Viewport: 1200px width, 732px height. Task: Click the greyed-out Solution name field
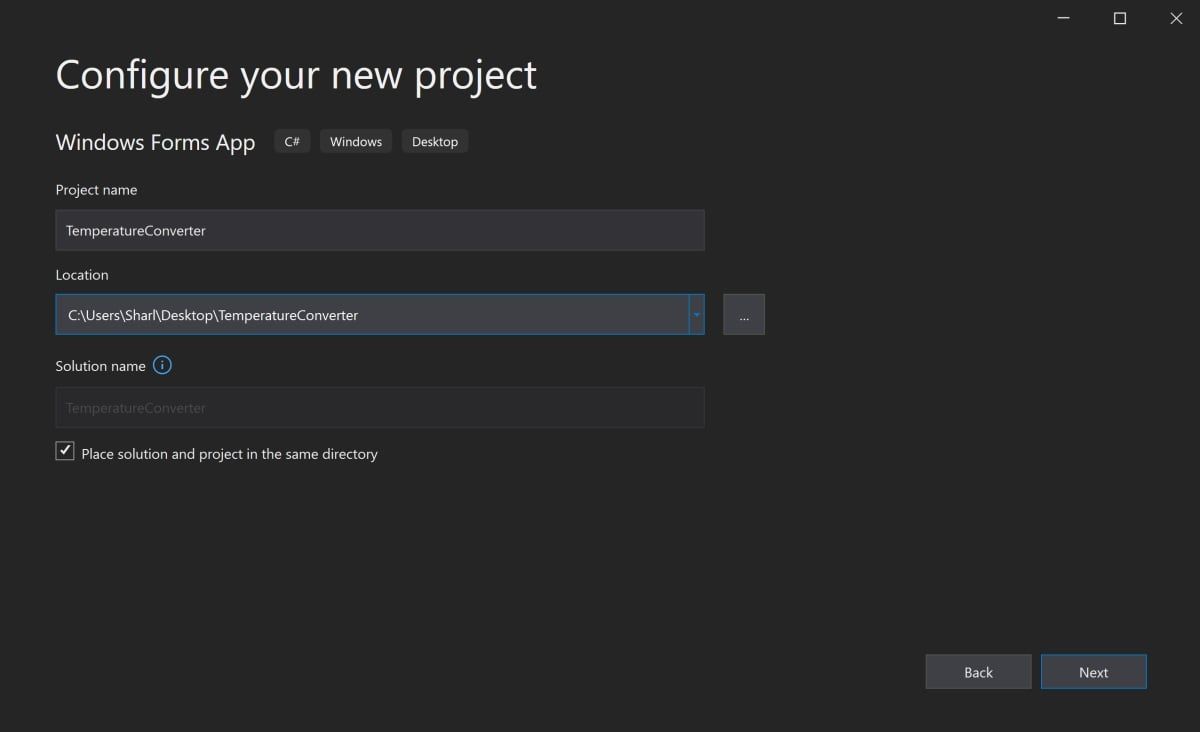click(380, 408)
